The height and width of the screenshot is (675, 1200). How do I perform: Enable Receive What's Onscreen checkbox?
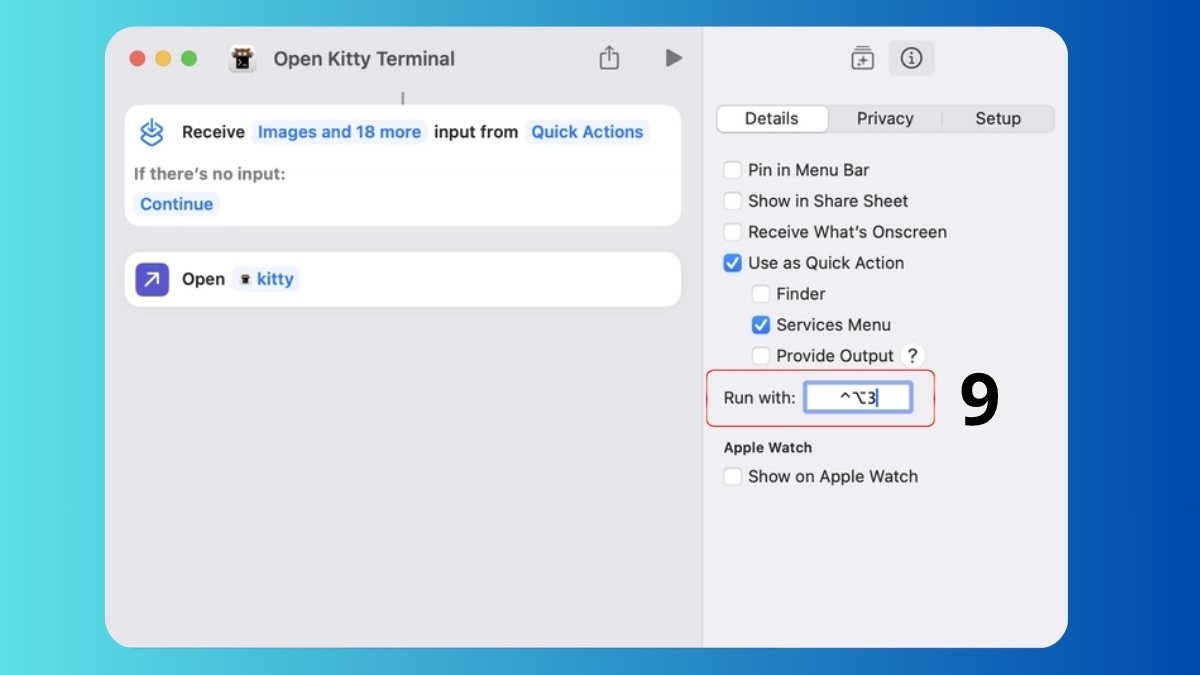click(733, 232)
